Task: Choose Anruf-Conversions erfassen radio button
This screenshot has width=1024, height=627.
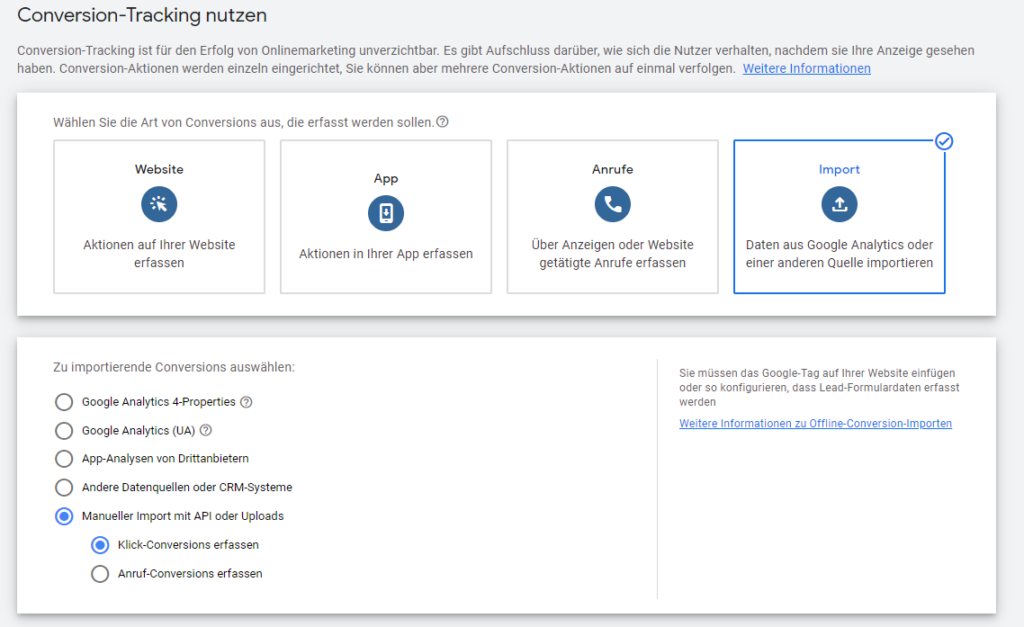Action: pos(99,573)
